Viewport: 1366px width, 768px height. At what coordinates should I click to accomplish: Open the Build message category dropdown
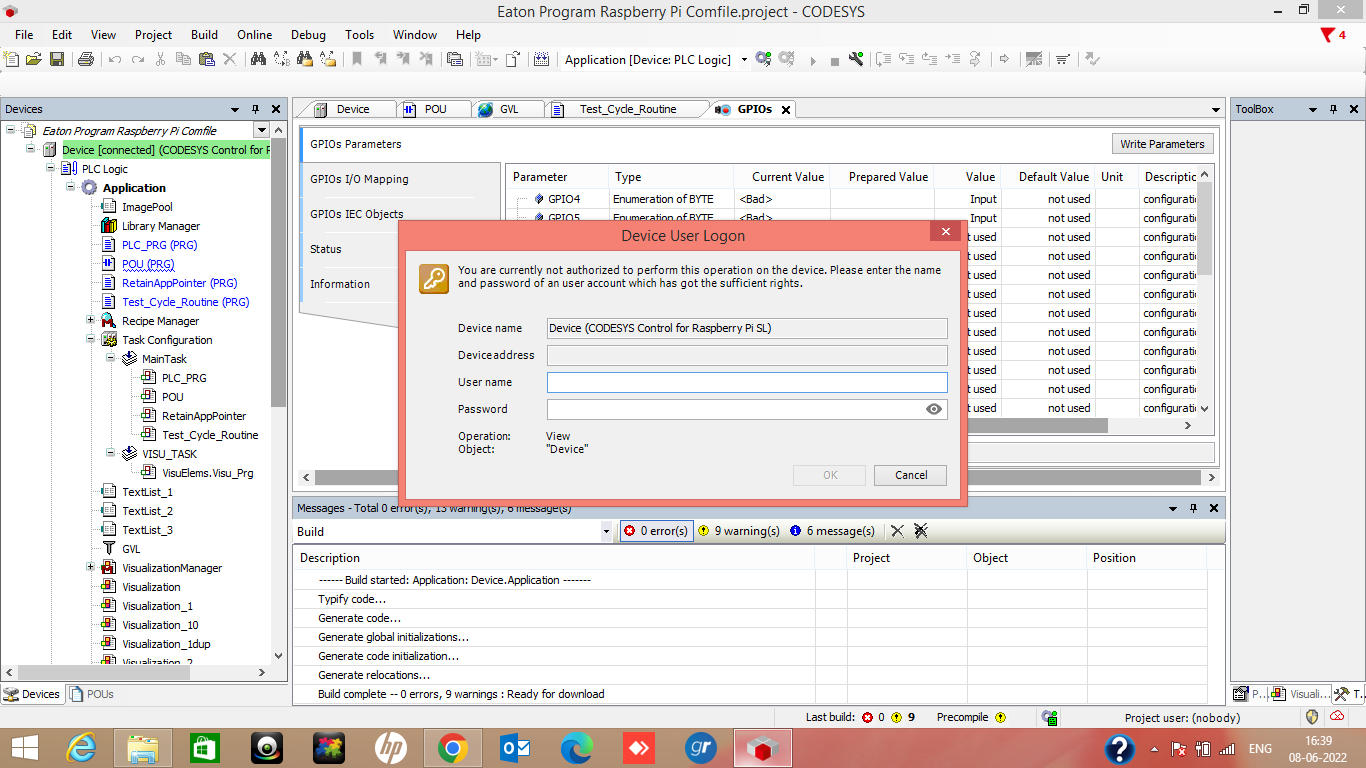point(606,532)
